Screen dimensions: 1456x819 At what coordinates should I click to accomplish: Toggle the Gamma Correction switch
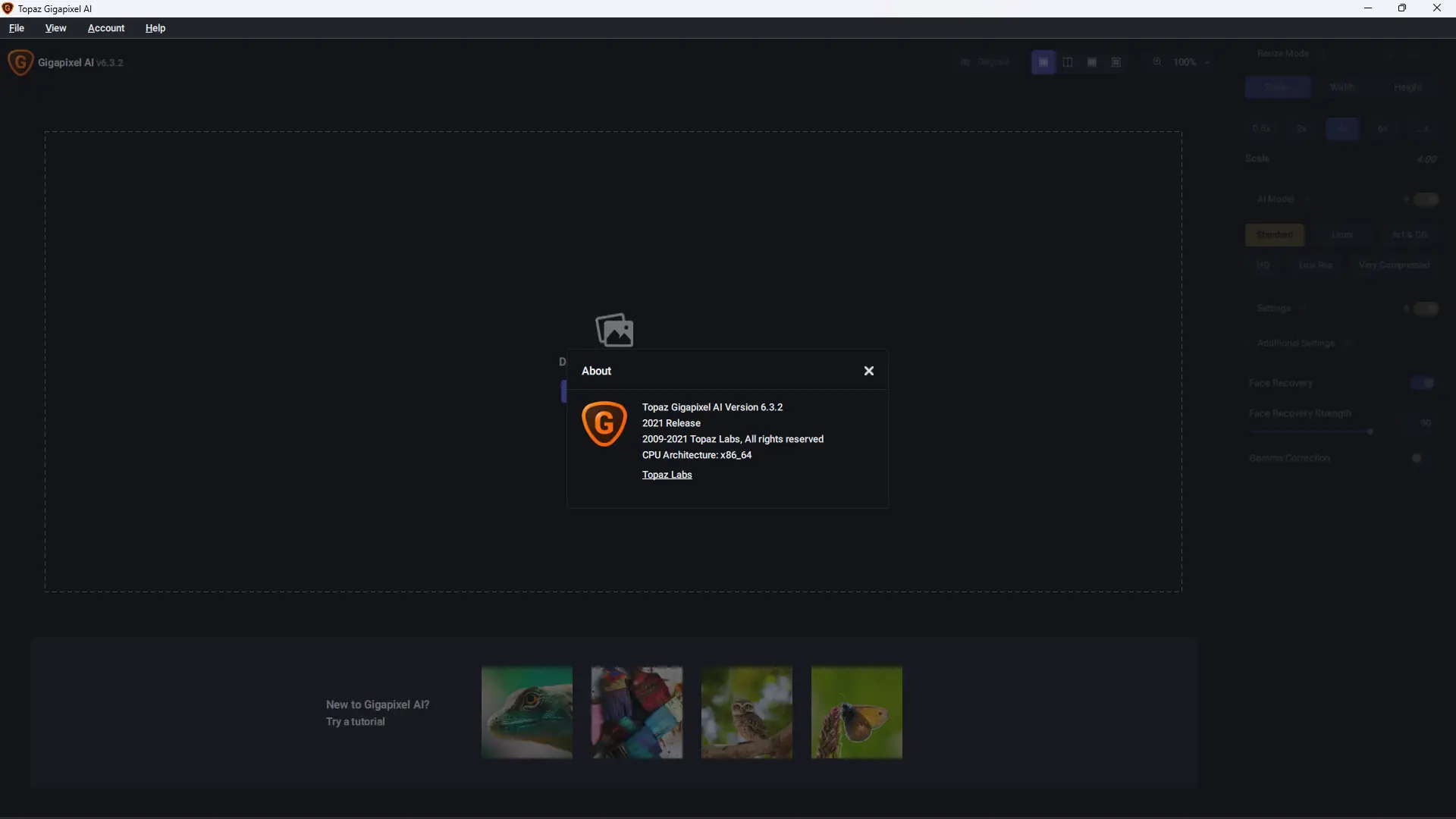[x=1419, y=458]
